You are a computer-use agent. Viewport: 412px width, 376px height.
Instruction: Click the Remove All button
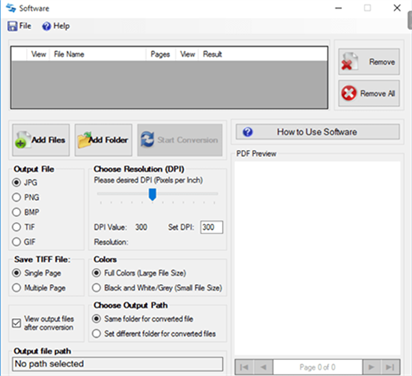[x=369, y=93]
